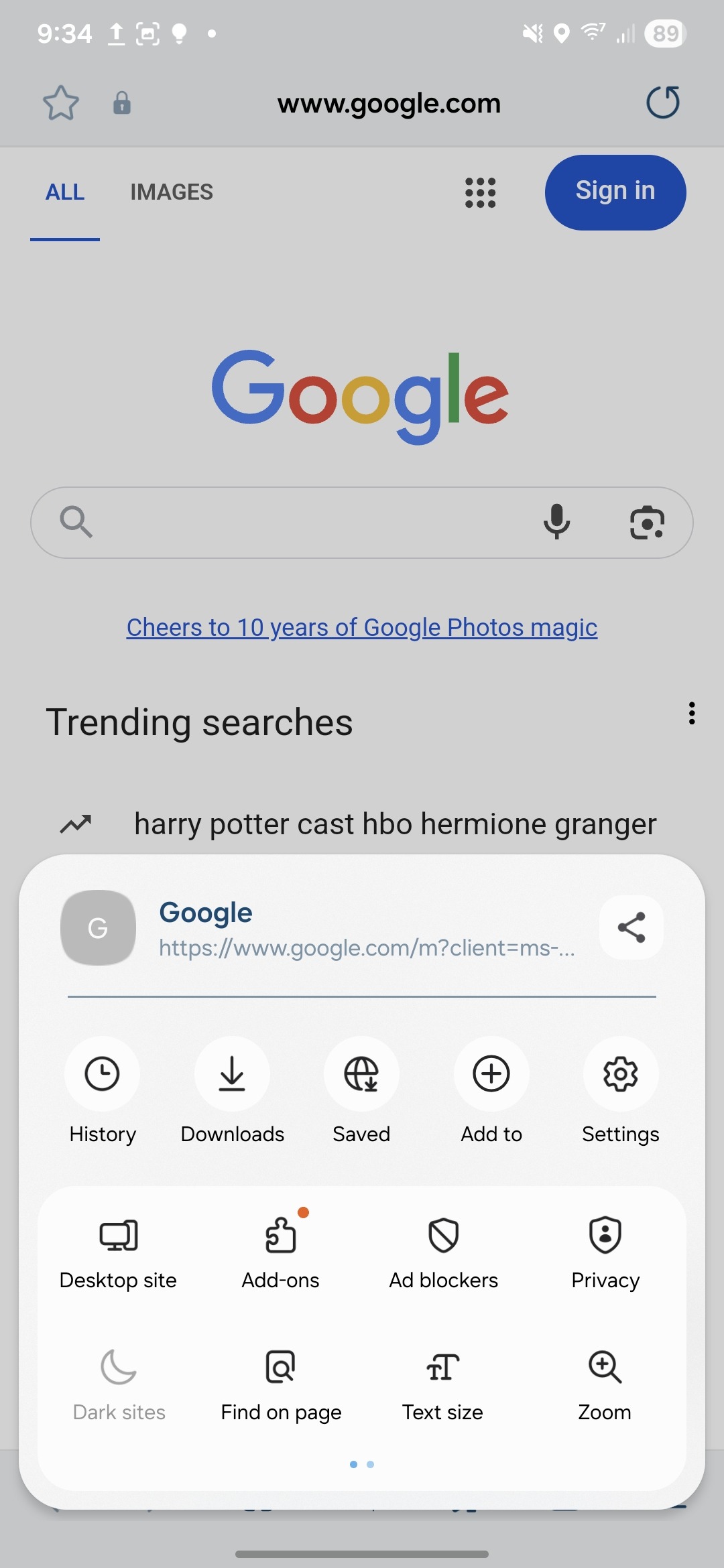724x1568 pixels.
Task: Go to second menu page dot
Action: (371, 1464)
